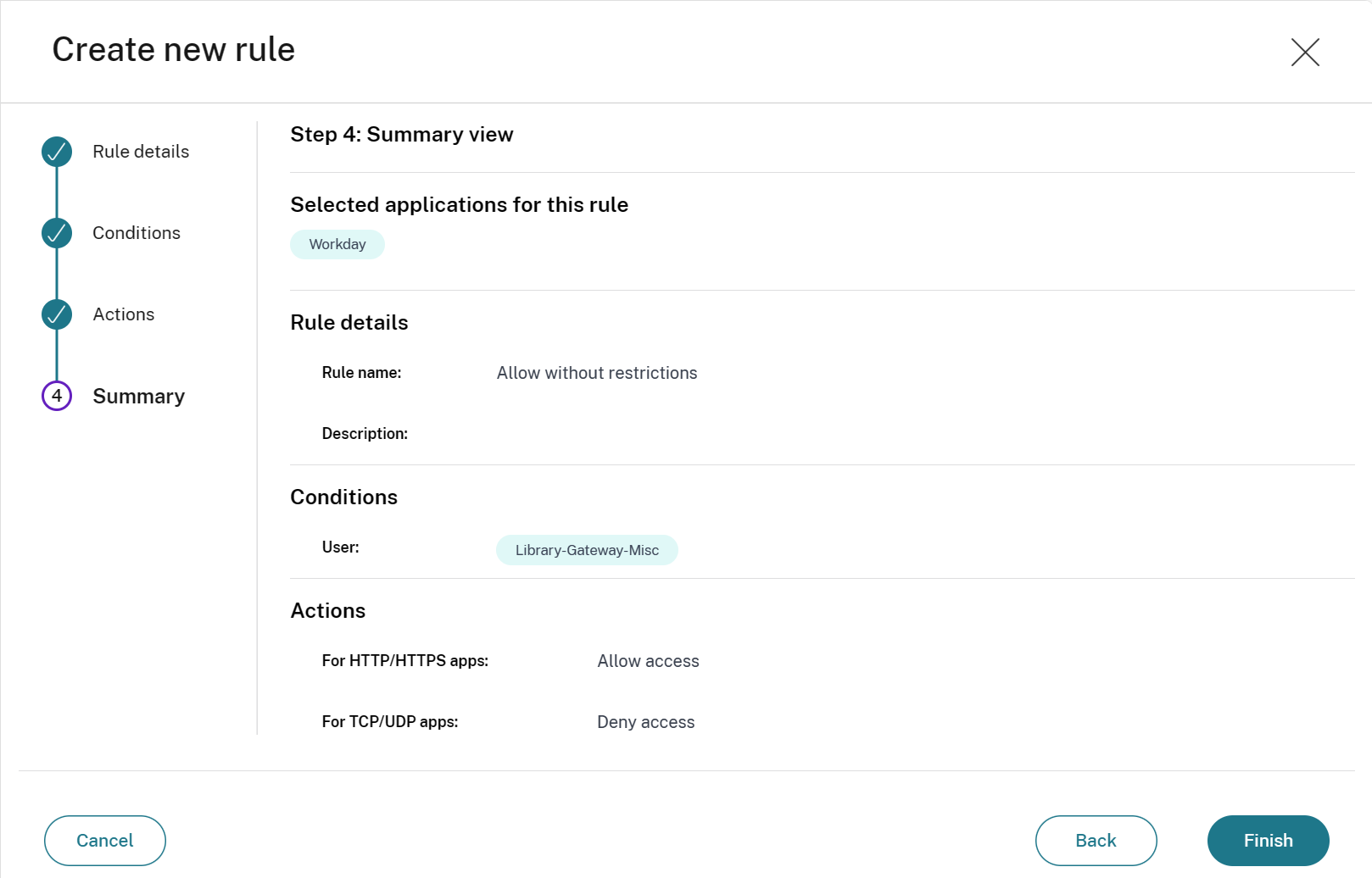Image resolution: width=1372 pixels, height=878 pixels.
Task: Click the step 4 Summary circle icon
Action: pos(57,396)
